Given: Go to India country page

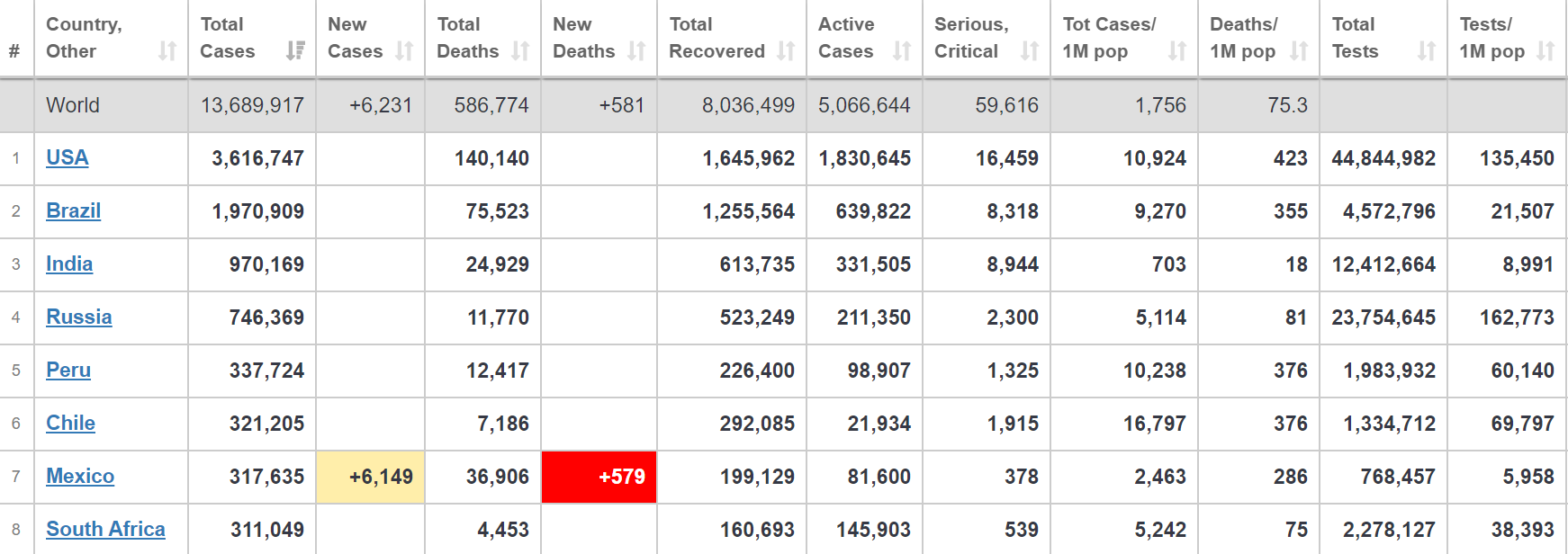Looking at the screenshot, I should pos(69,264).
